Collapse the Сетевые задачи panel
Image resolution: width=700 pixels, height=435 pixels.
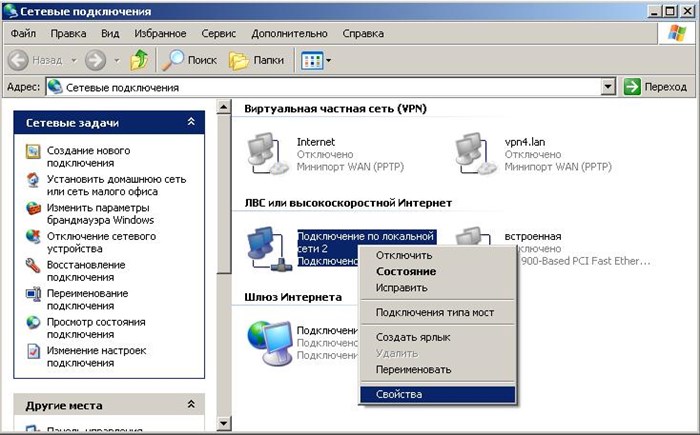191,122
